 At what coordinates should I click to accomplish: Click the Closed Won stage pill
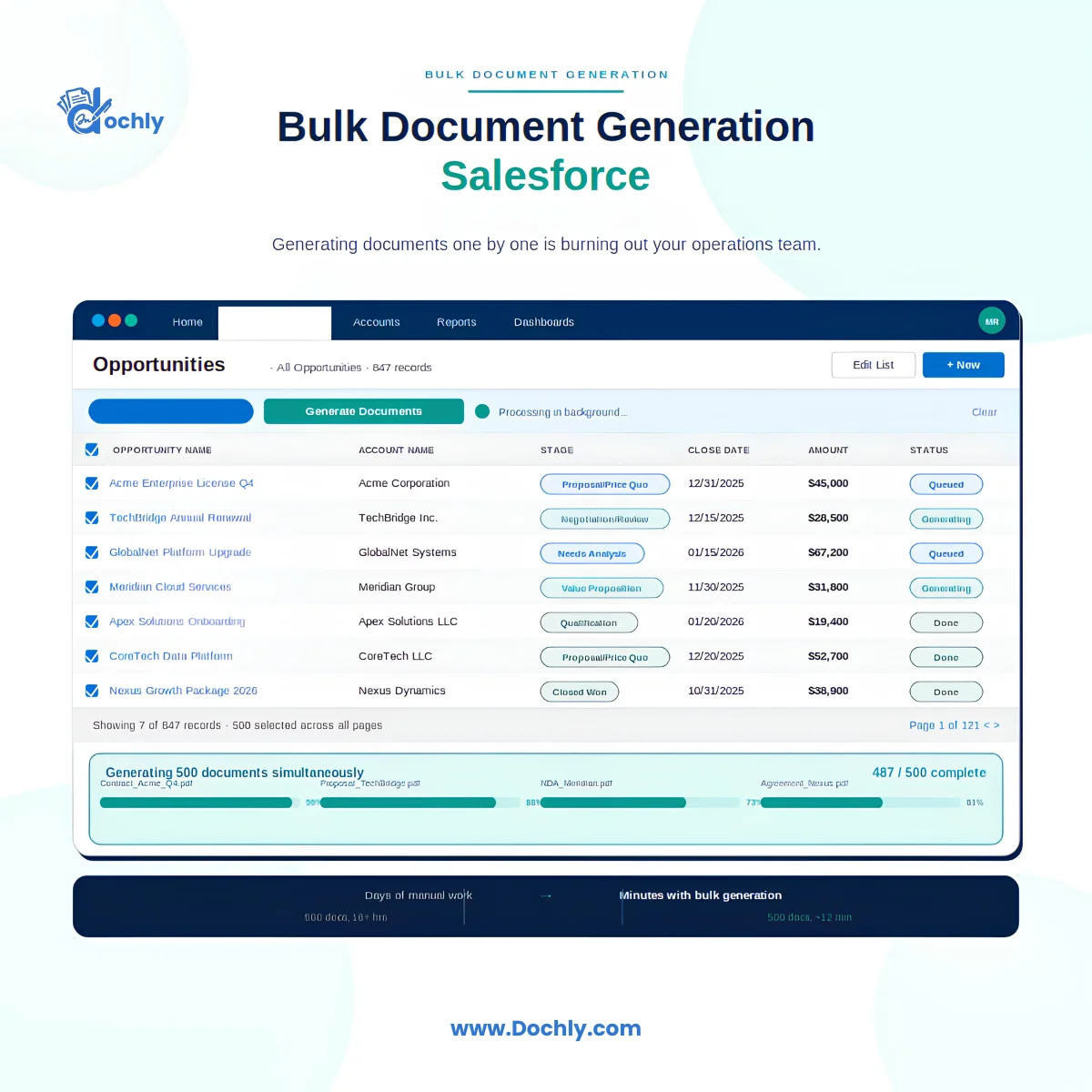580,692
